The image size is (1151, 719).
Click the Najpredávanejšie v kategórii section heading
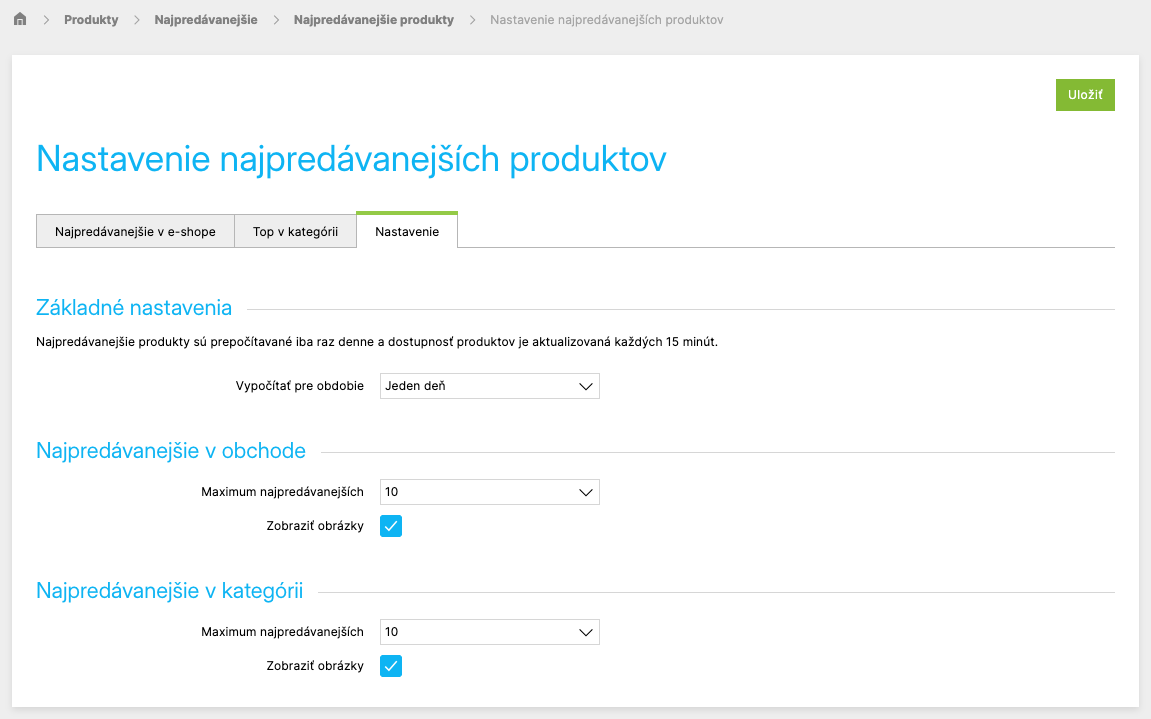point(170,590)
